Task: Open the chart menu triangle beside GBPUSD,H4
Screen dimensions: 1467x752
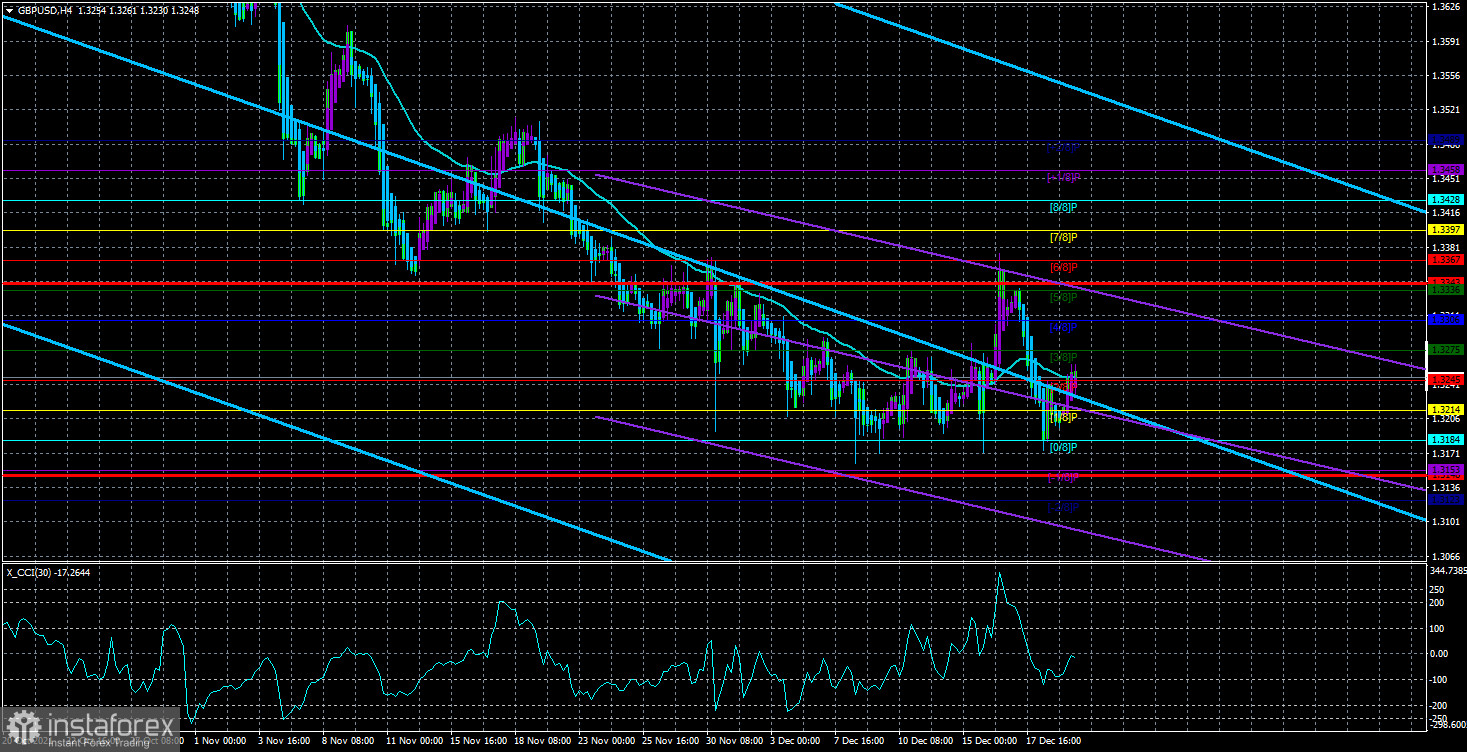Action: click(x=8, y=9)
